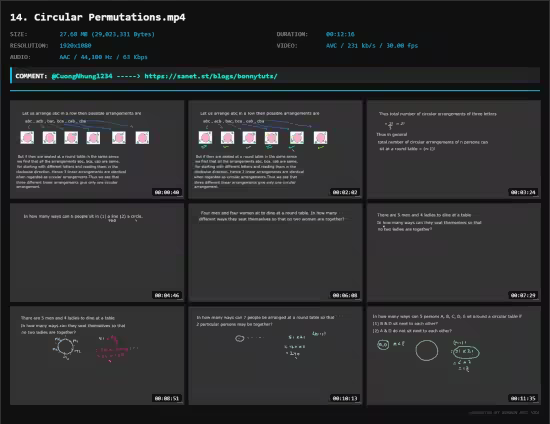The width and height of the screenshot is (550, 424).
Task: Open thumbnail timestamped 00:08:51
Action: 97,356
